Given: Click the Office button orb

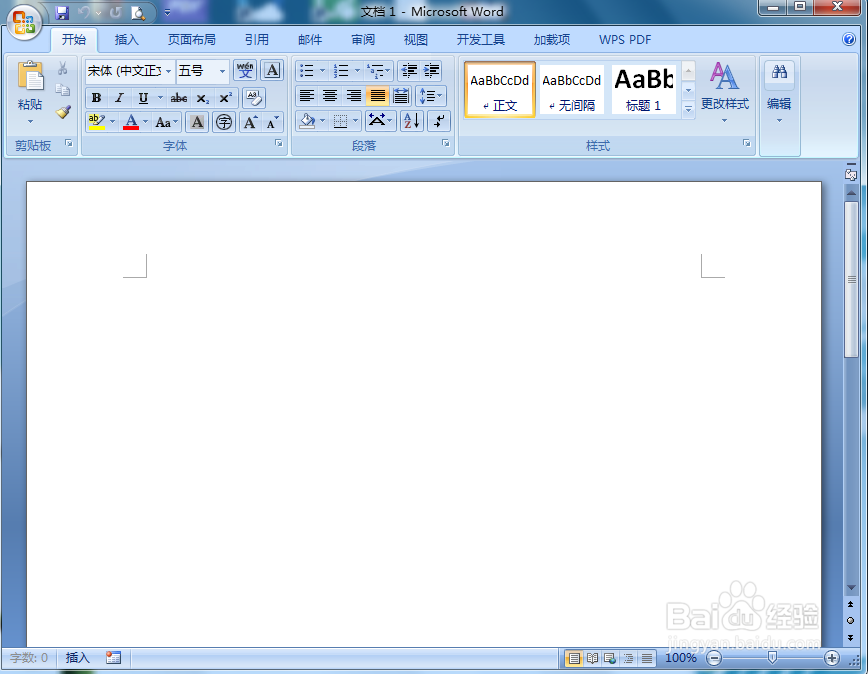Looking at the screenshot, I should (24, 22).
